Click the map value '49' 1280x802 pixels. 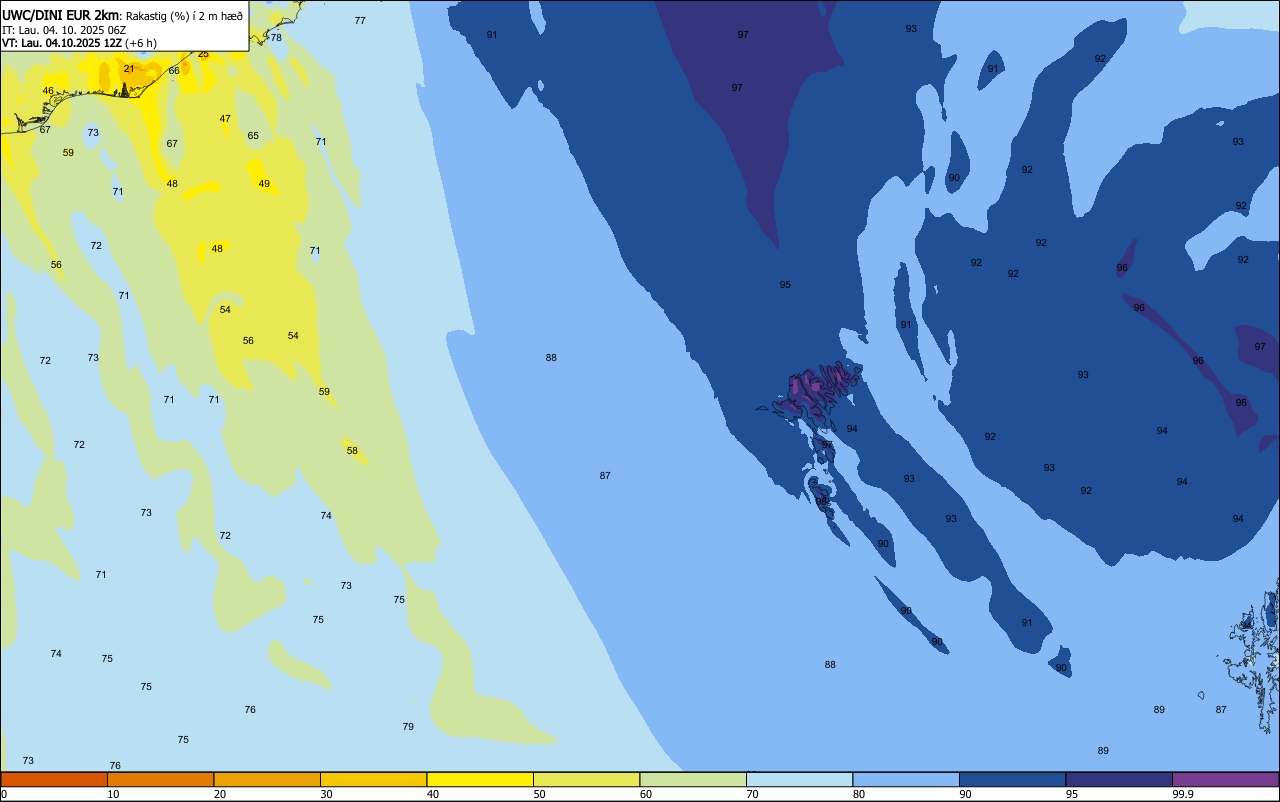click(264, 183)
